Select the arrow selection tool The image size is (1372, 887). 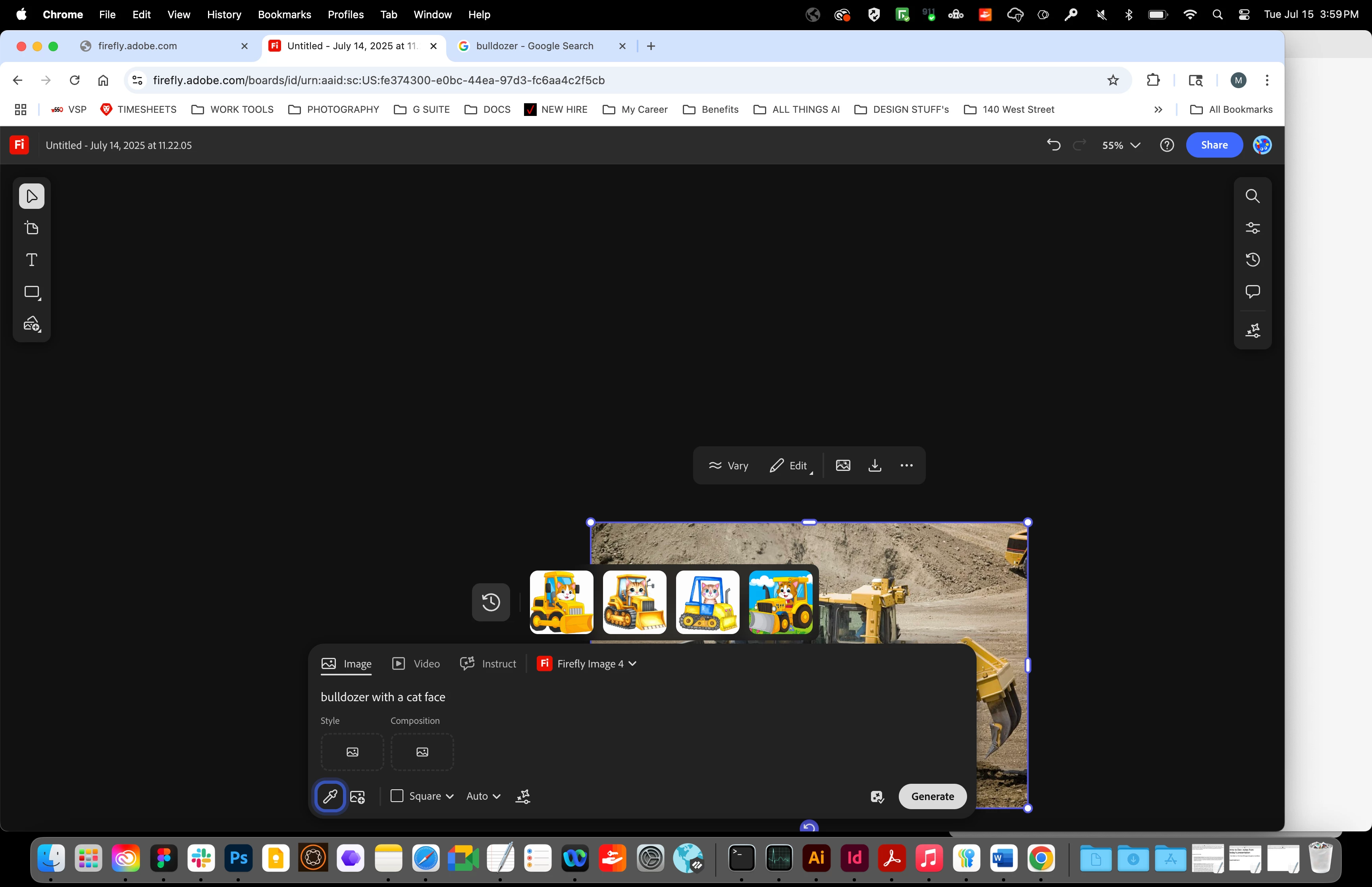coord(32,197)
